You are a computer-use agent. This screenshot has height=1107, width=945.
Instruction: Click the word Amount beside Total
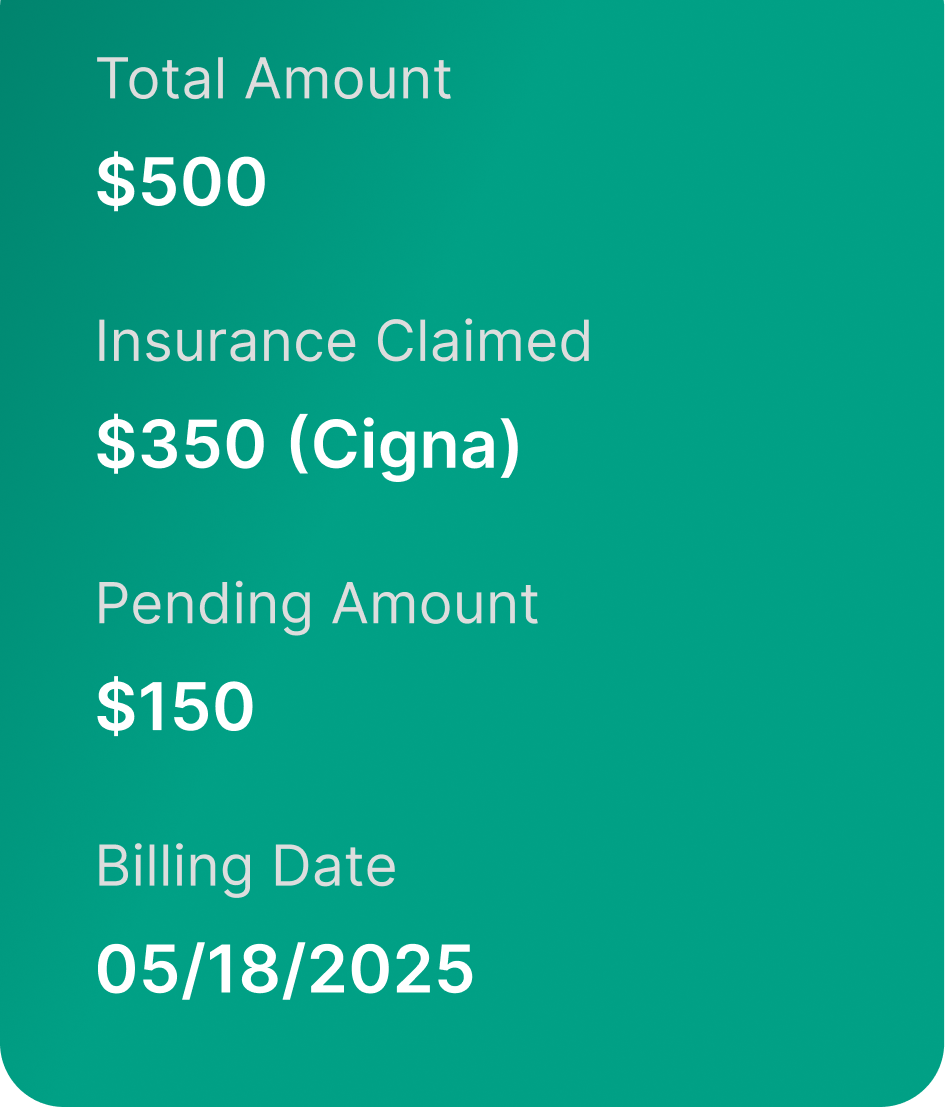pyautogui.click(x=348, y=79)
